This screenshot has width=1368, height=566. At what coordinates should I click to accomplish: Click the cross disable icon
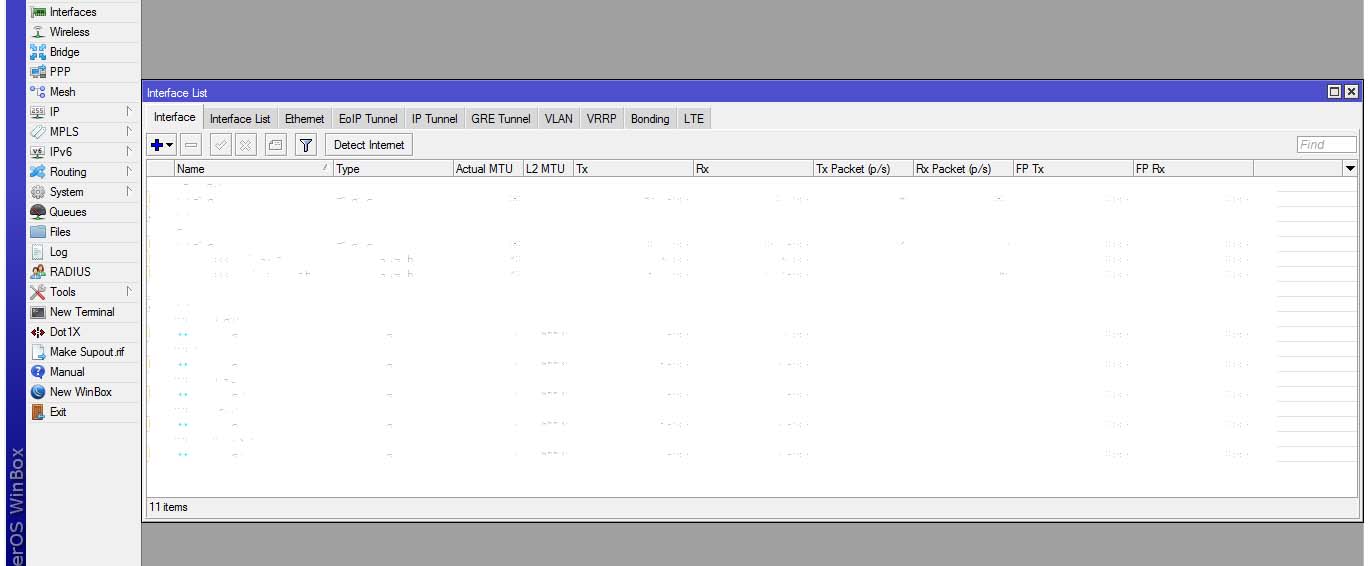coord(245,145)
